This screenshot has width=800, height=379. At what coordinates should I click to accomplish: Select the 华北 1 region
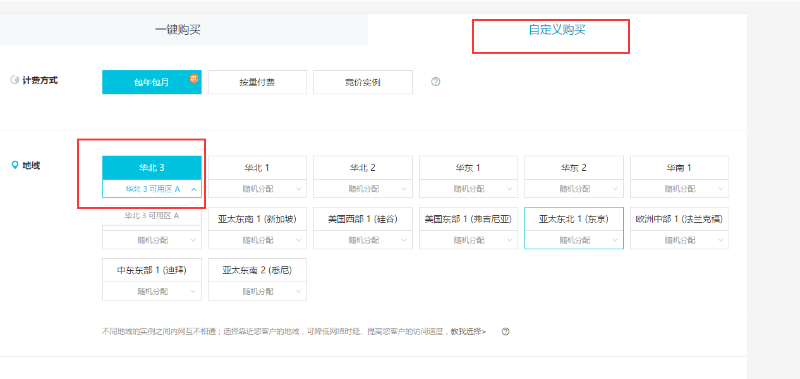pyautogui.click(x=257, y=167)
